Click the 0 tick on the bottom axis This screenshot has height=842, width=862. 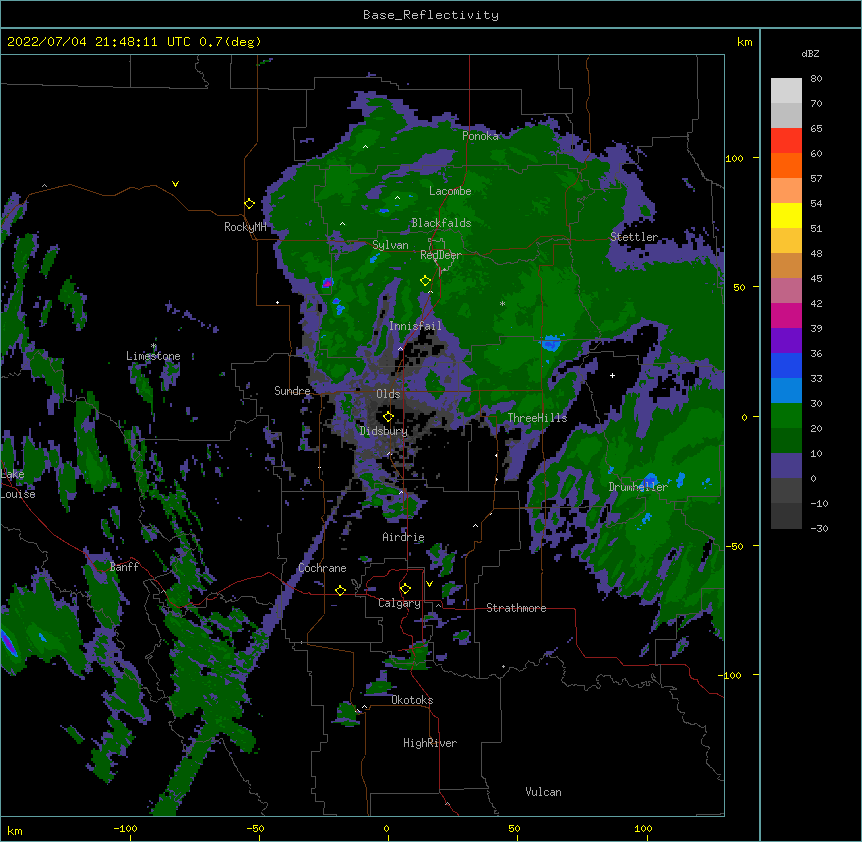[386, 828]
